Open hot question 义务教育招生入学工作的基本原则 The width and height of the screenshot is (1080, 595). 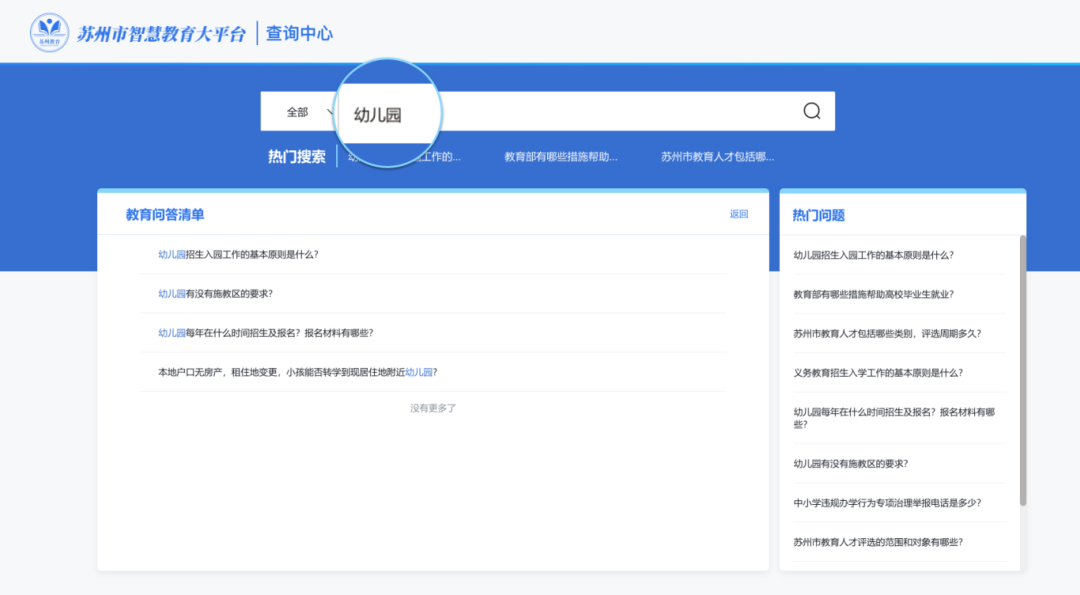tap(877, 372)
